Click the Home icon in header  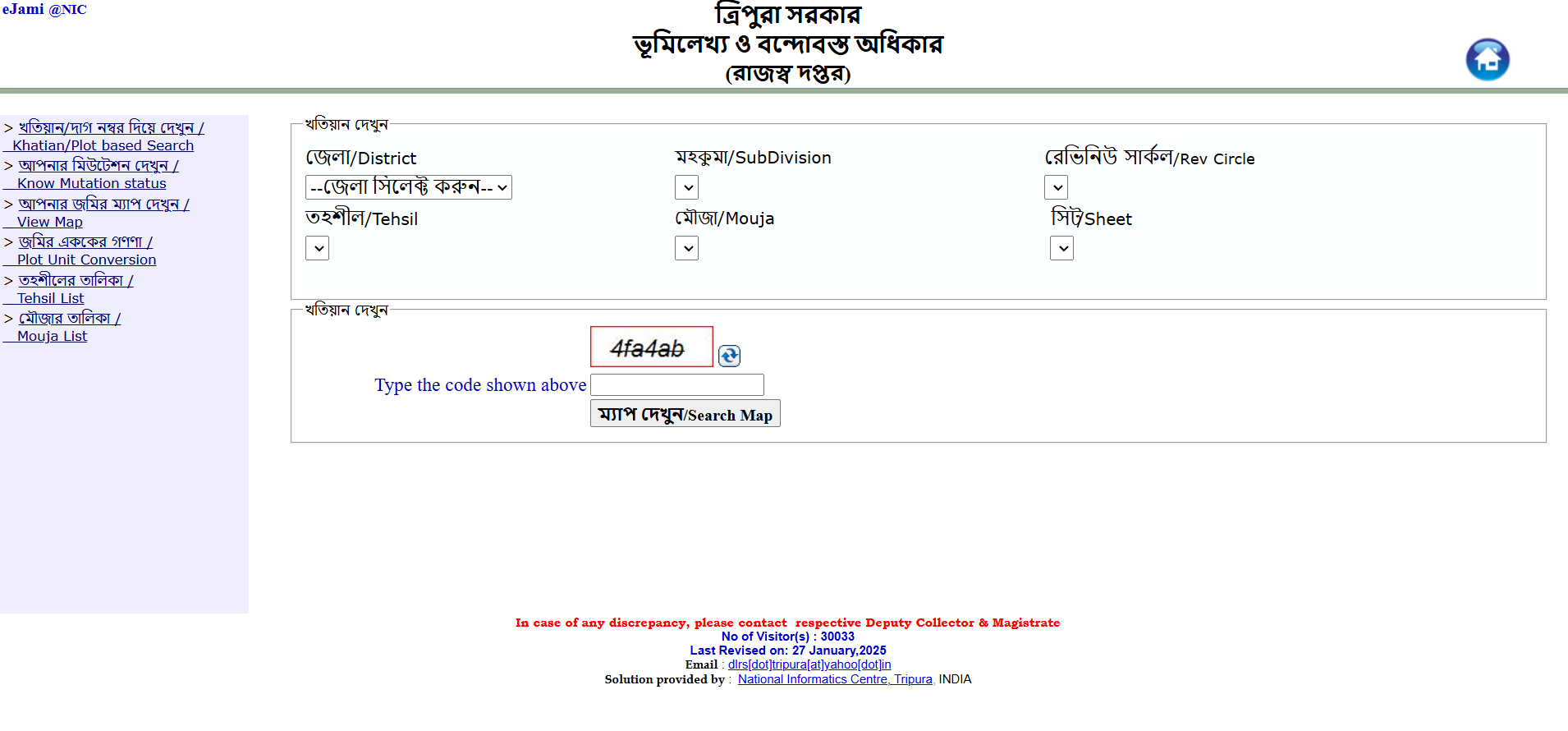1487,60
